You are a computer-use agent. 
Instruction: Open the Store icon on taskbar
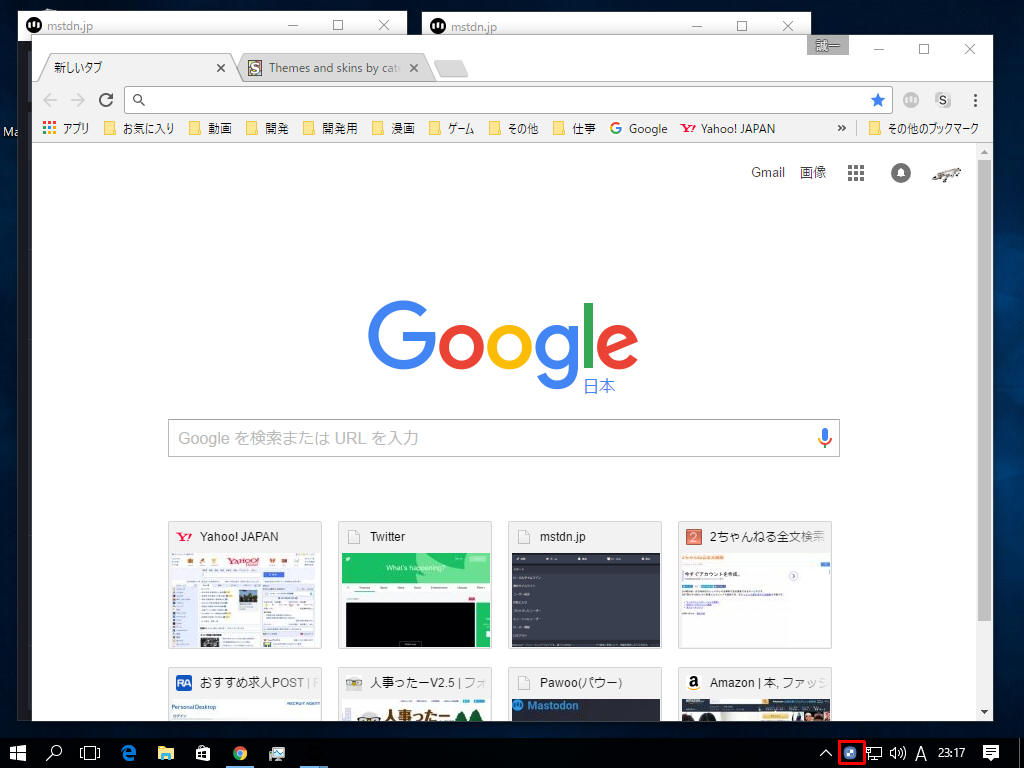203,753
